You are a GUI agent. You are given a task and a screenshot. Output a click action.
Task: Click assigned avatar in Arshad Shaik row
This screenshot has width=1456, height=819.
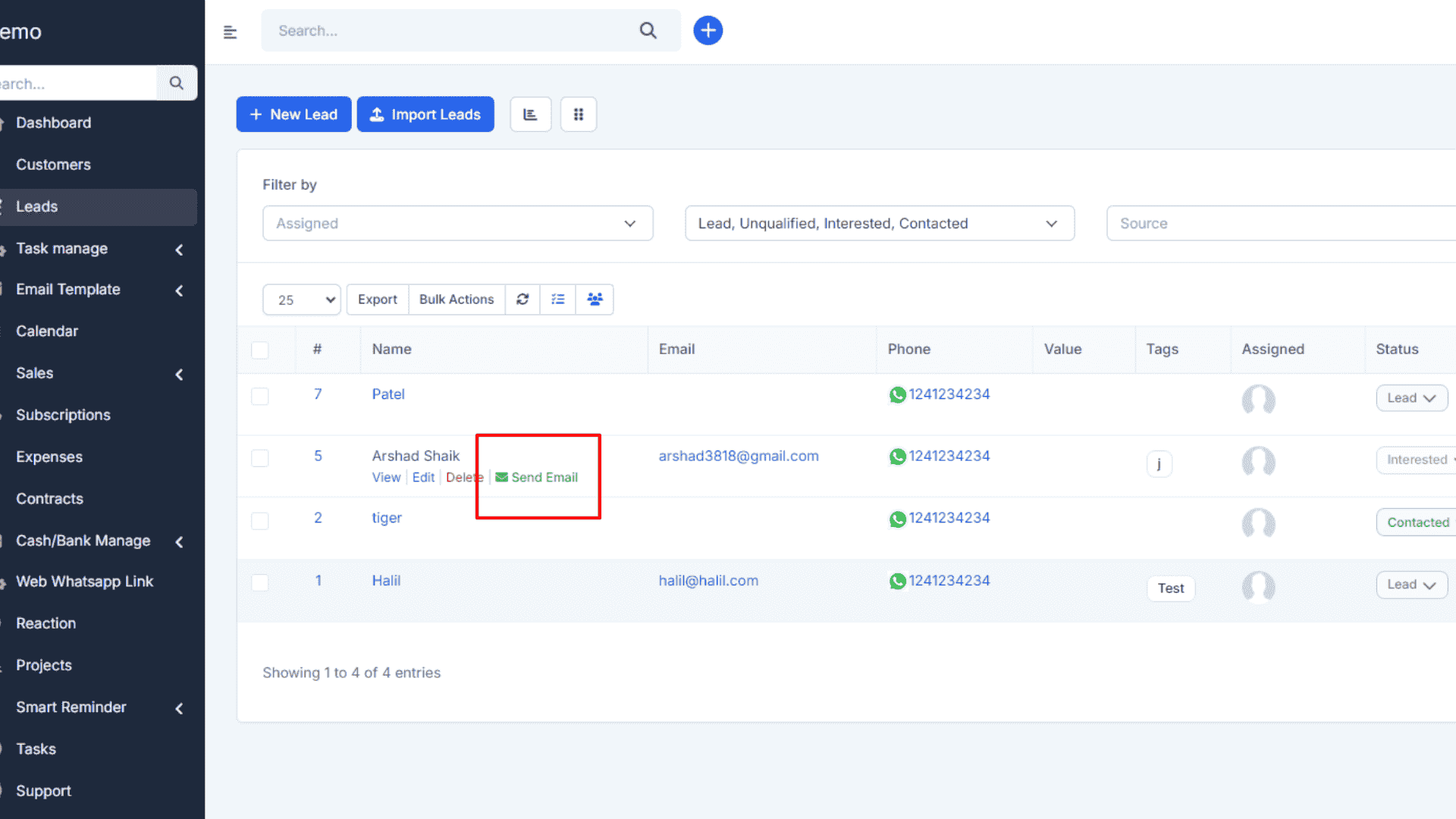pos(1258,462)
